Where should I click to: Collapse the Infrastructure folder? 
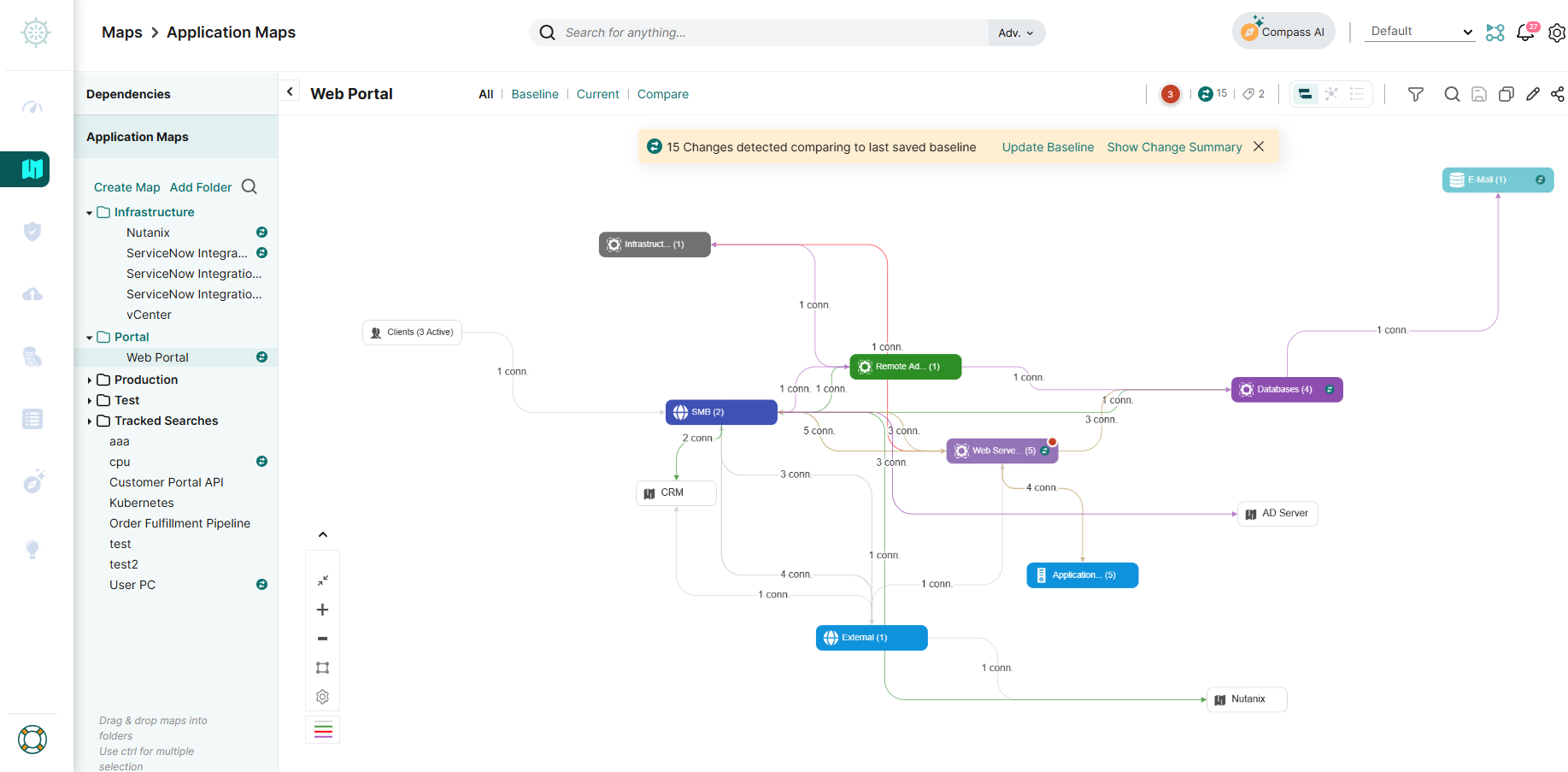[90, 213]
